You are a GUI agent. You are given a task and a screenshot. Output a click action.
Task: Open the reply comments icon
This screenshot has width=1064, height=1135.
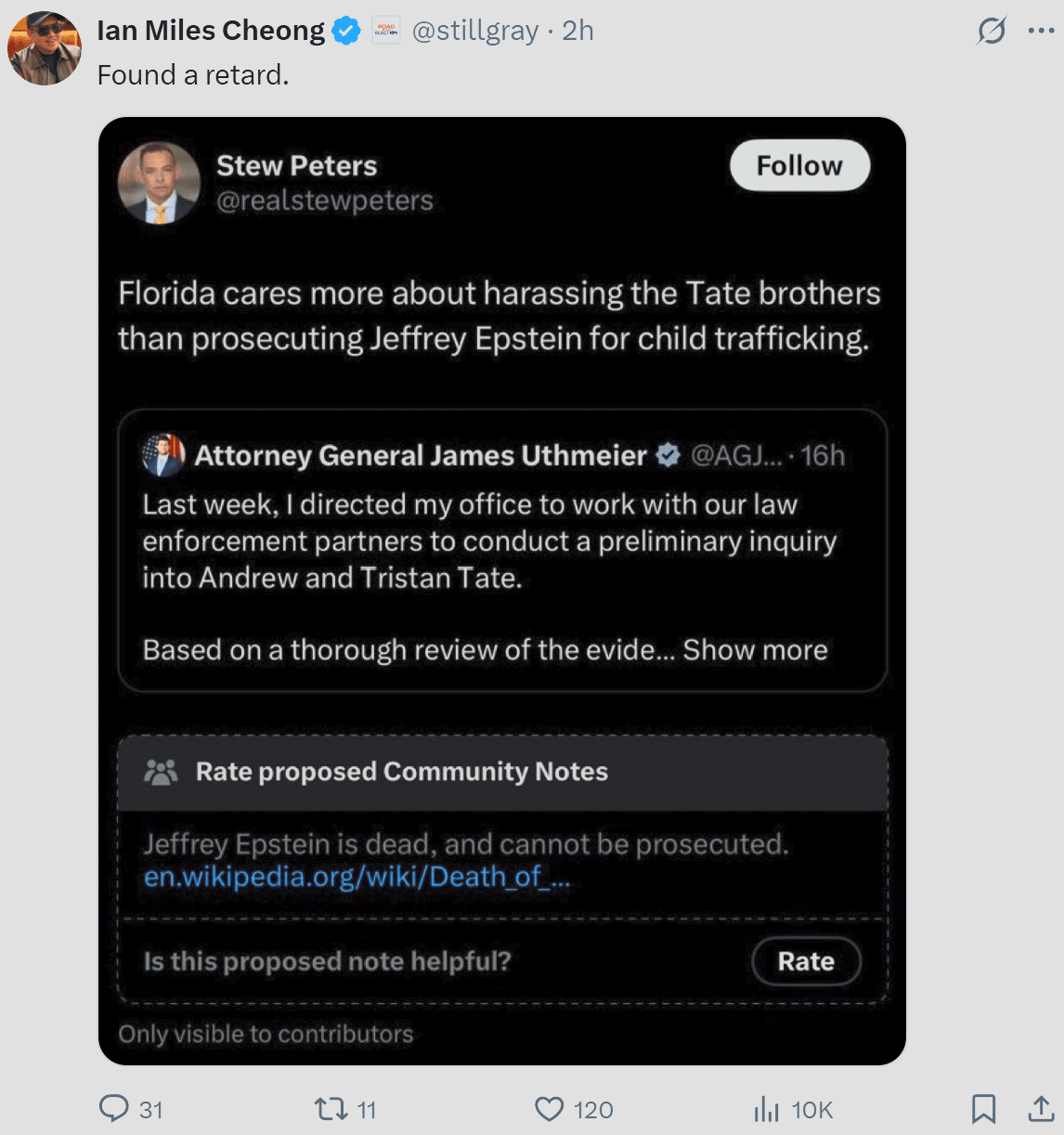tap(114, 1109)
